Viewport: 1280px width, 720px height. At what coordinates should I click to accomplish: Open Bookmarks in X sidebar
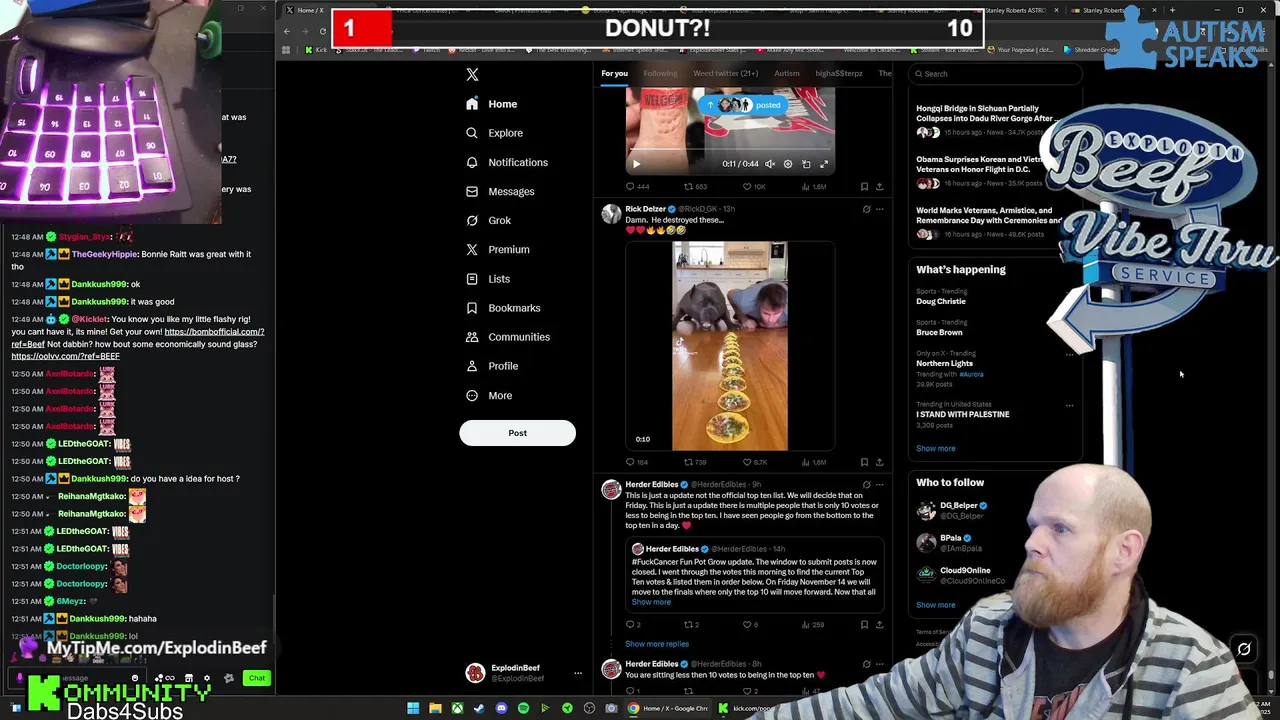tap(502, 308)
